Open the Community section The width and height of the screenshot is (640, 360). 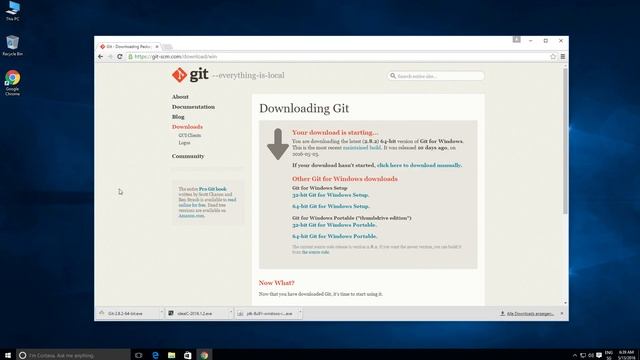click(188, 156)
